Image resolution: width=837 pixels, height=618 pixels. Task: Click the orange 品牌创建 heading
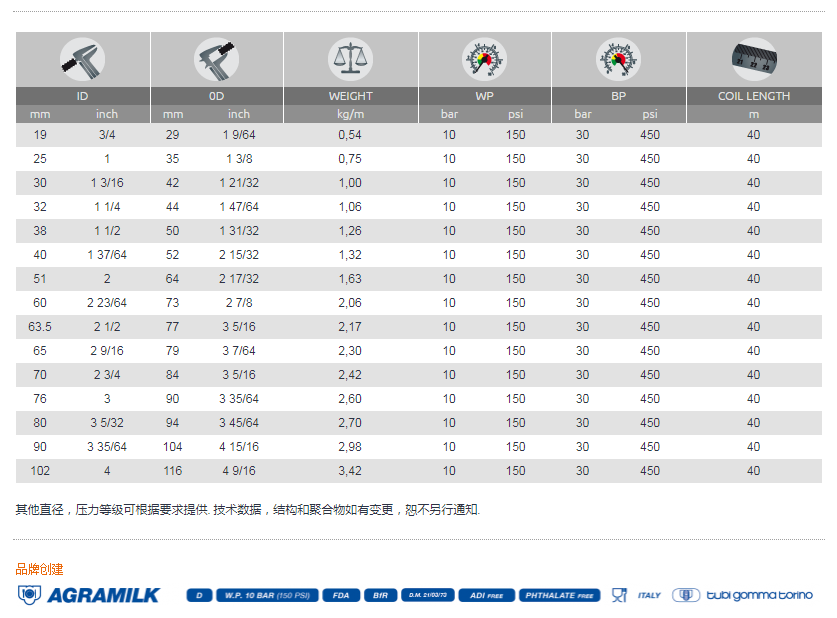click(x=40, y=569)
